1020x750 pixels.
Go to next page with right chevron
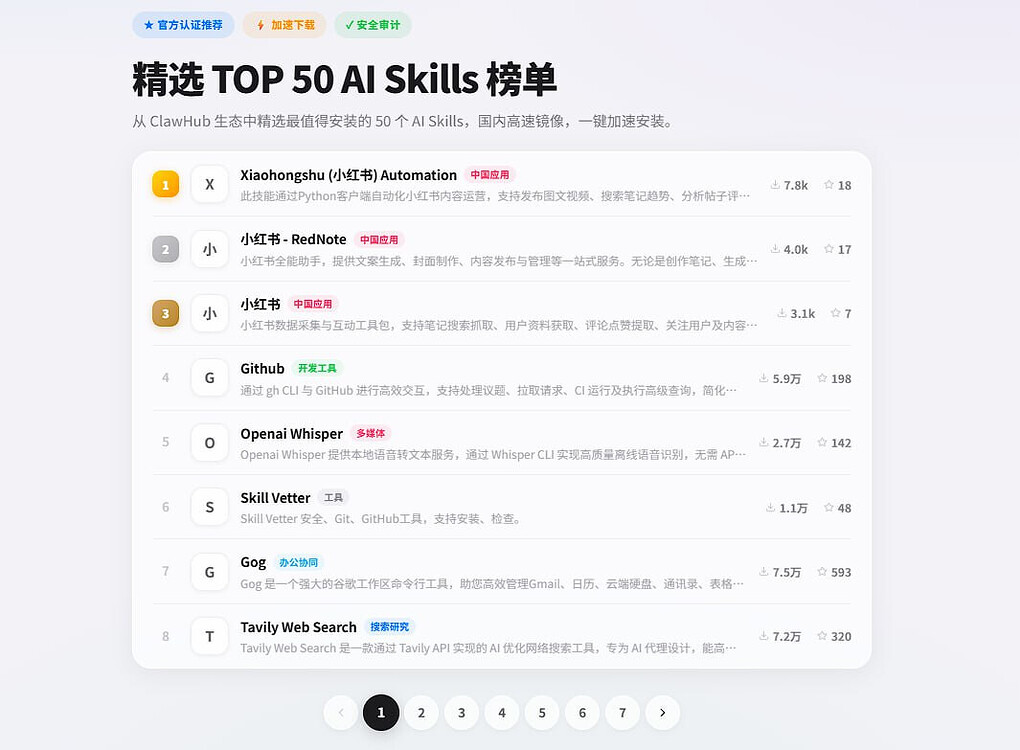[x=663, y=713]
